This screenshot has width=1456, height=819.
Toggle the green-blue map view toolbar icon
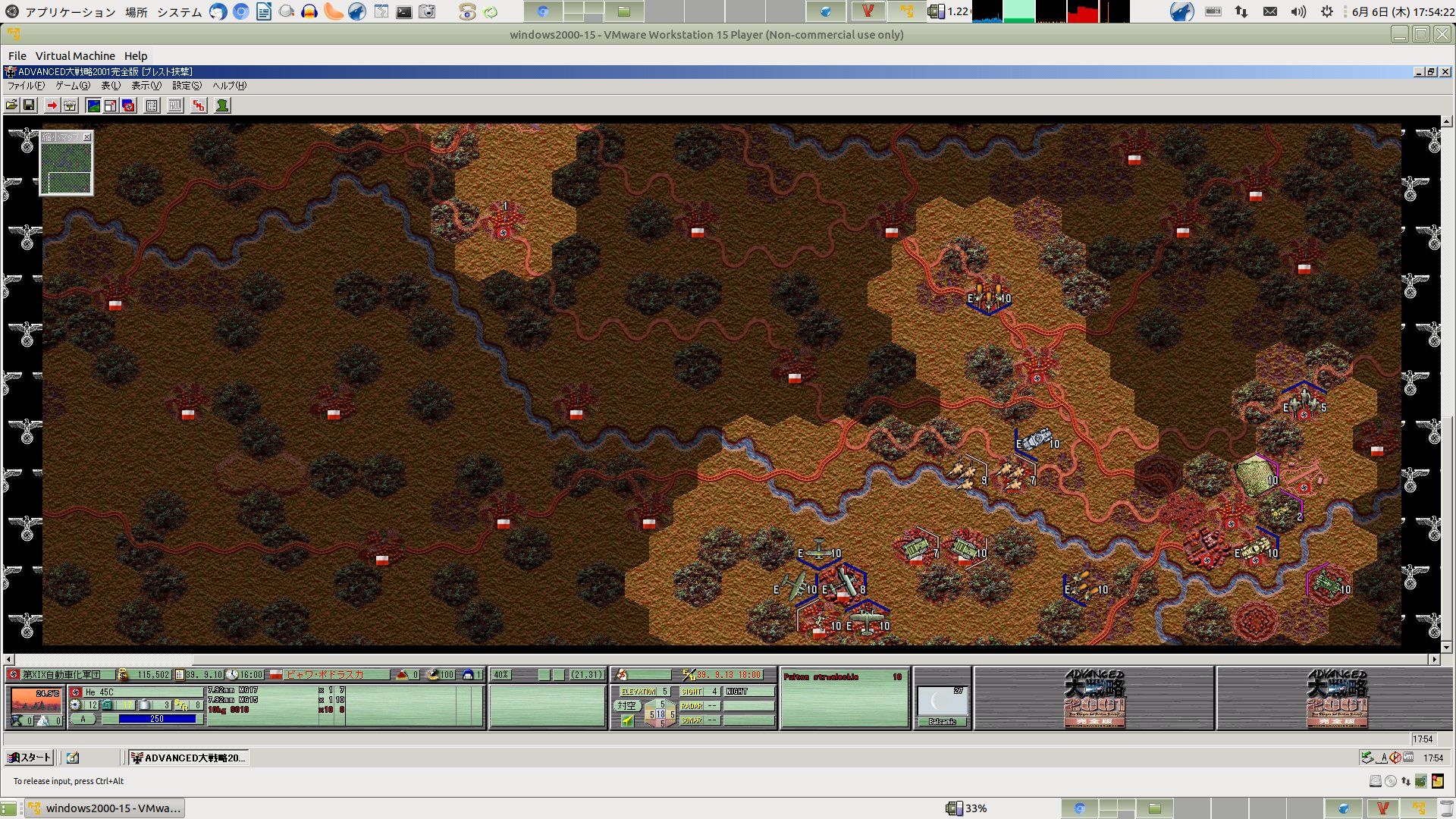point(93,105)
